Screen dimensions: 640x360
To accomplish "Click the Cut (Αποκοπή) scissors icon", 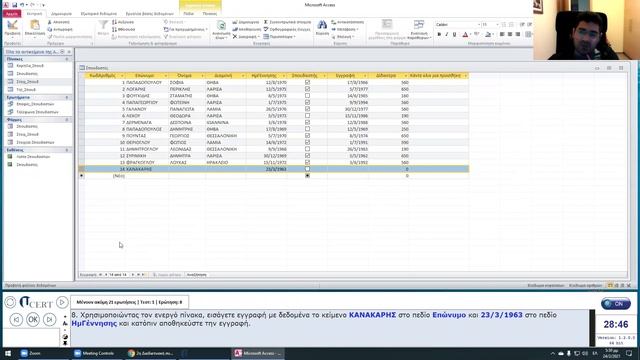I will [x=50, y=22].
